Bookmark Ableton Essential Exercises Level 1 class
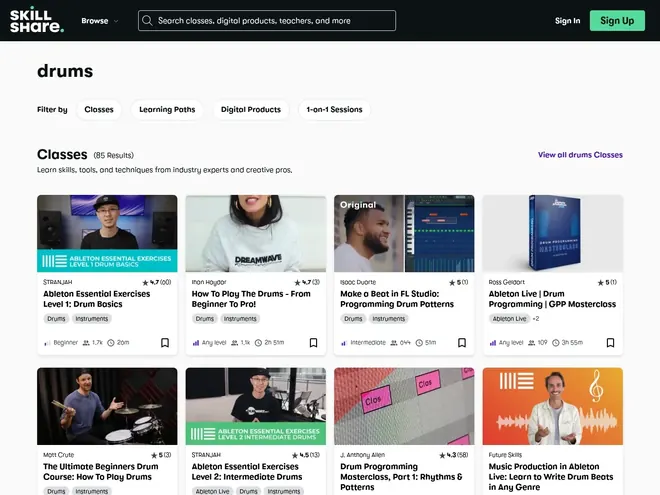660x495 pixels. pyautogui.click(x=165, y=343)
